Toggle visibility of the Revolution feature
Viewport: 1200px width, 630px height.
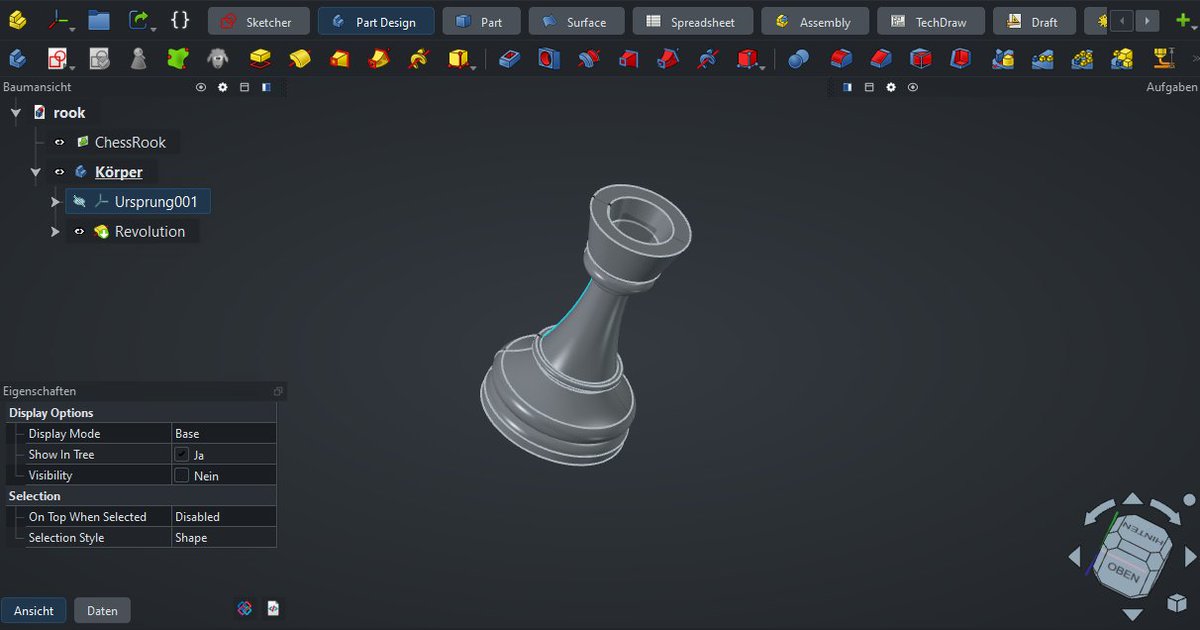79,231
